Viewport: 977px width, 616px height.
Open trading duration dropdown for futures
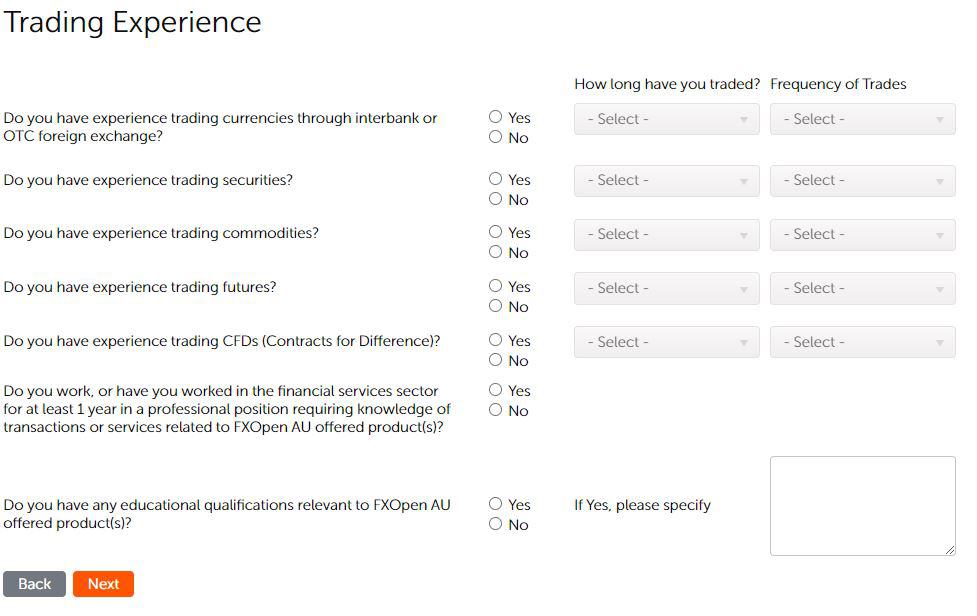click(x=666, y=288)
